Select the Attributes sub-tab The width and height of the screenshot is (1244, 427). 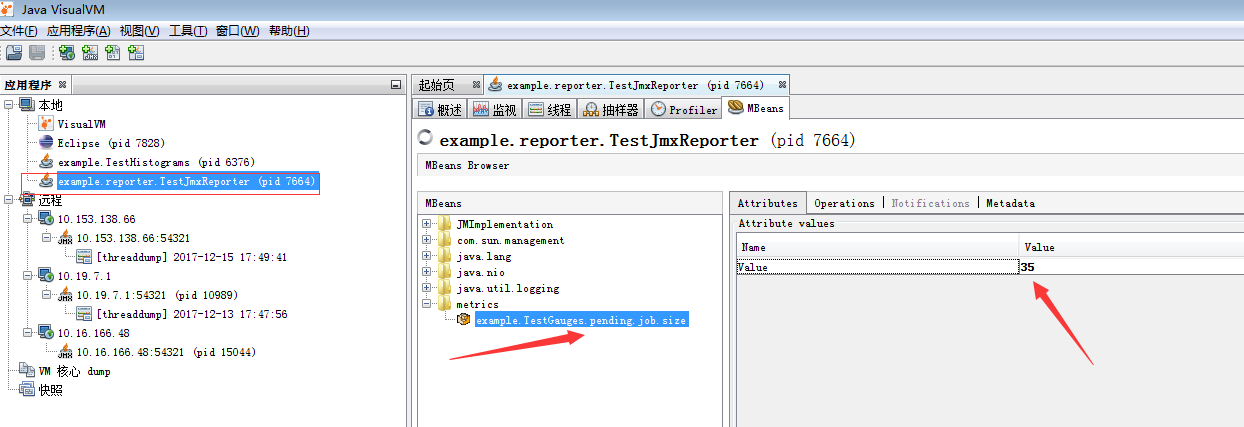pyautogui.click(x=767, y=203)
